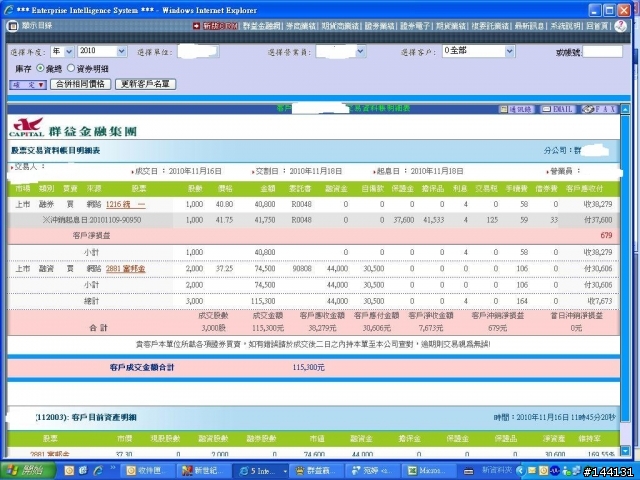Switch to the 群益 taskbar window

pos(316,471)
